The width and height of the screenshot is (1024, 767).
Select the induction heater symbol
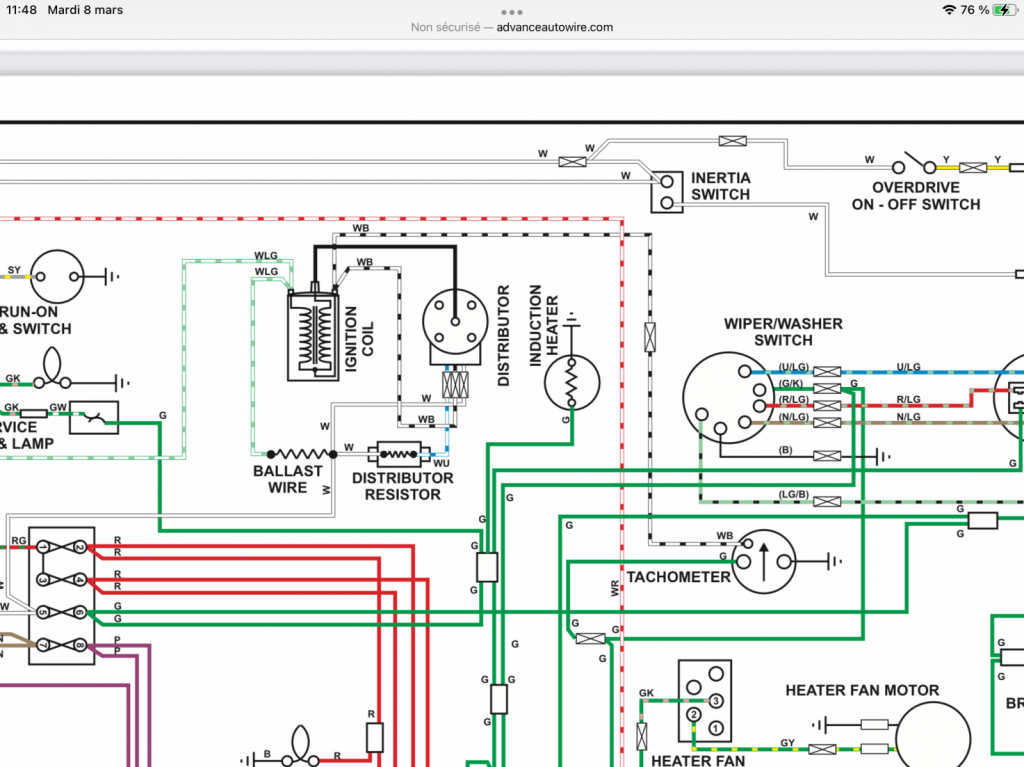[x=571, y=382]
